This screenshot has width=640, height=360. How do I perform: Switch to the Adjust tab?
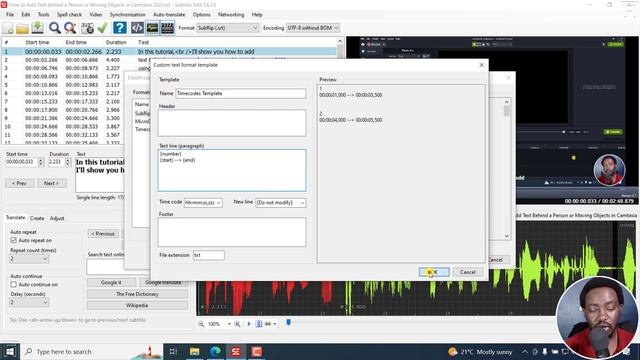57,218
